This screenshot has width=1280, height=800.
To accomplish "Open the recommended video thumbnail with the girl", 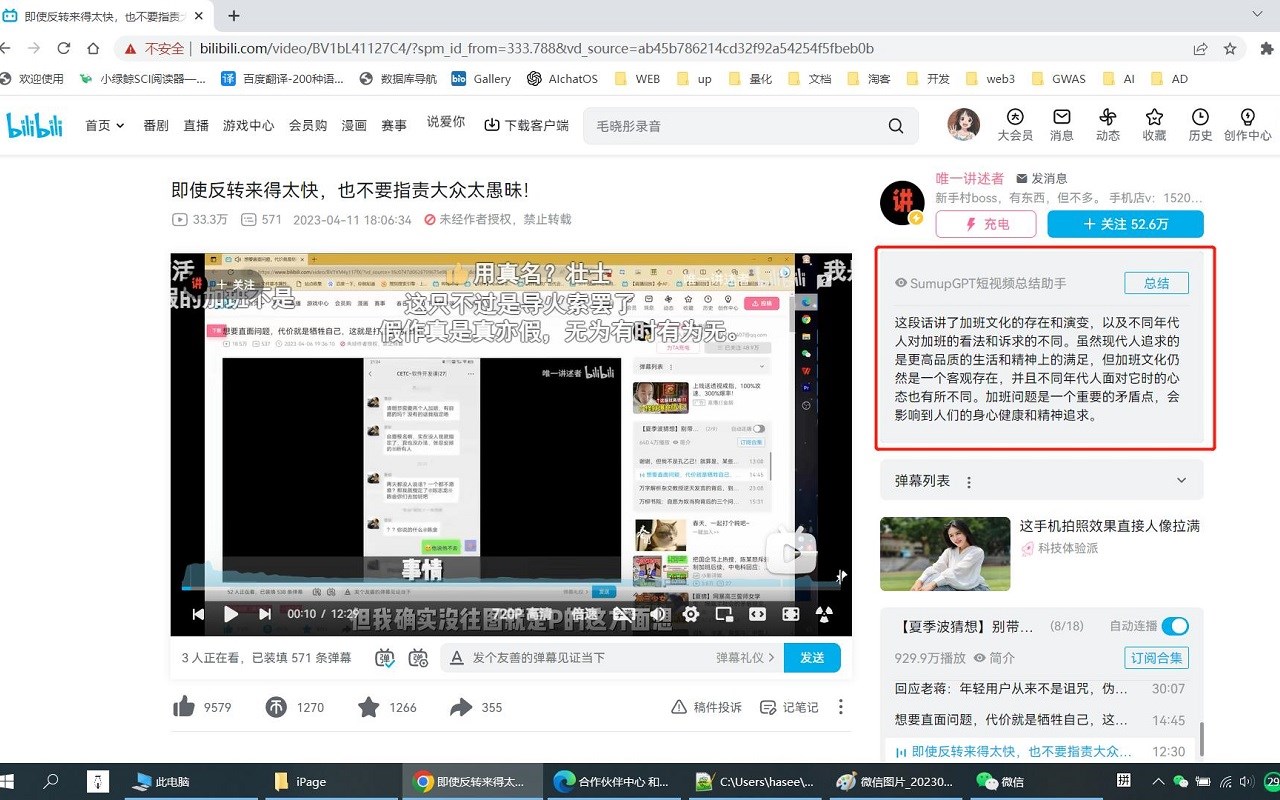I will [x=945, y=554].
